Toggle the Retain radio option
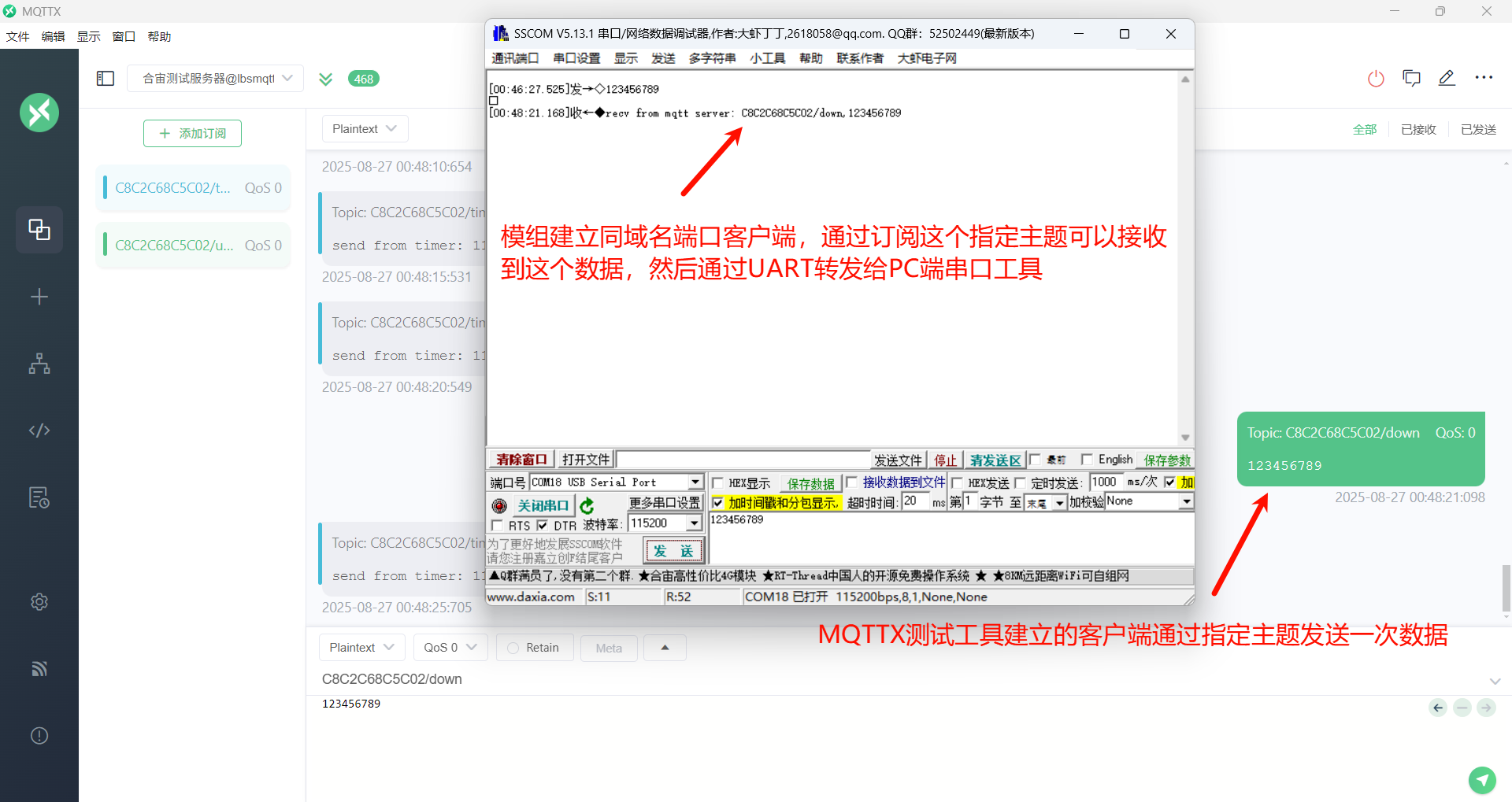The height and width of the screenshot is (802, 1512). click(513, 648)
